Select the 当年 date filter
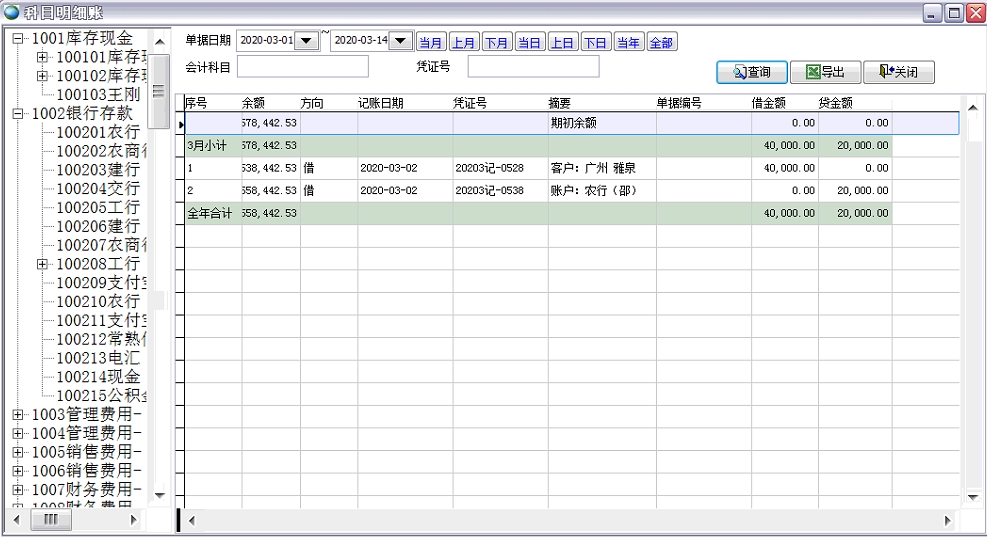Image resolution: width=987 pixels, height=538 pixels. click(628, 42)
